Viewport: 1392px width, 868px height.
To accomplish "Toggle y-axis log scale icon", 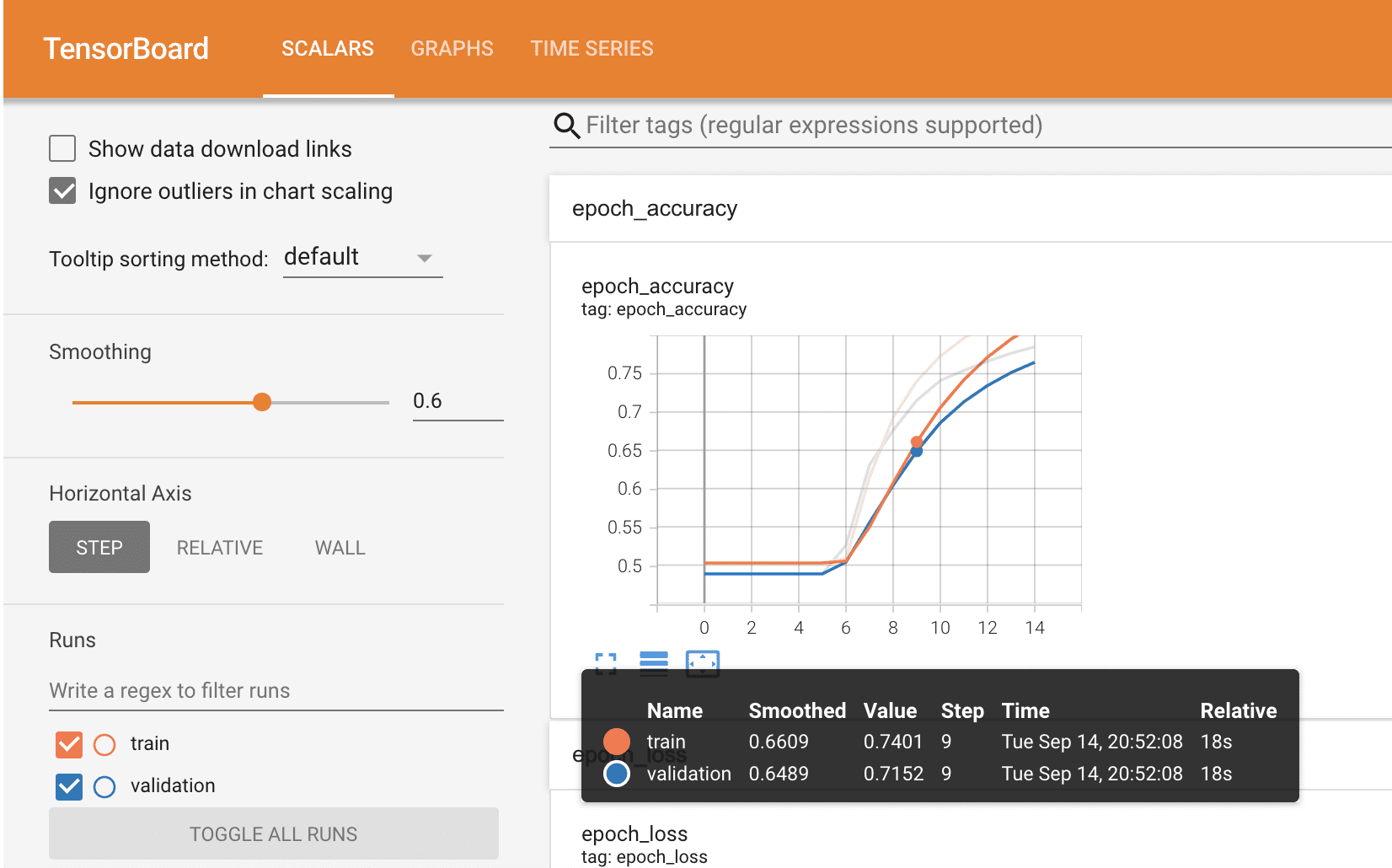I will click(654, 664).
